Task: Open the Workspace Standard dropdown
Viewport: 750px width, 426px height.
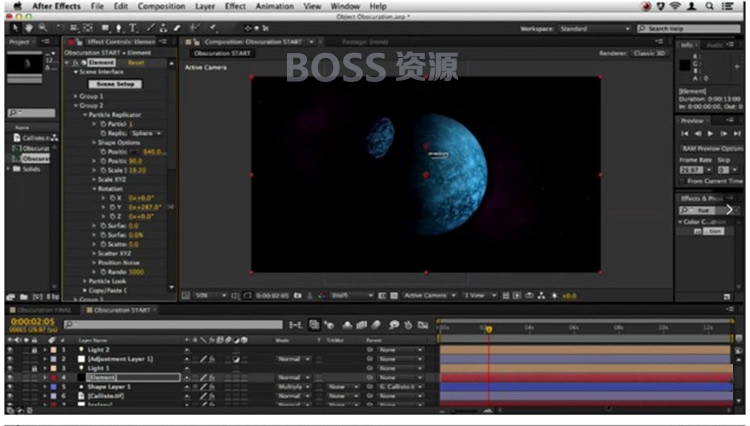Action: [x=594, y=29]
